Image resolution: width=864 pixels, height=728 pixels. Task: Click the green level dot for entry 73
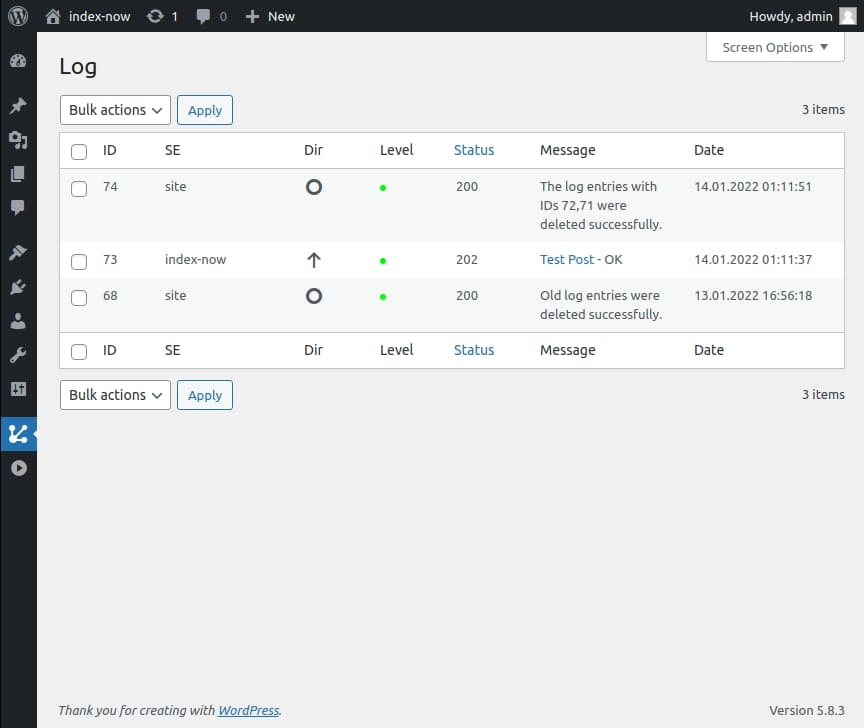pos(383,261)
